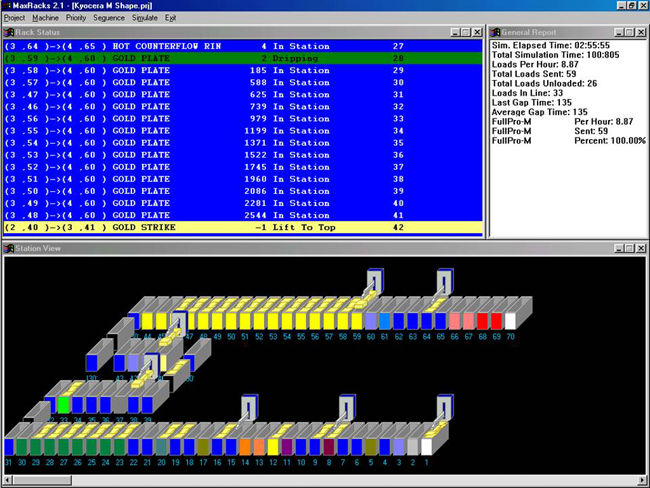This screenshot has width=650, height=488.
Task: Click the Exit menu item
Action: pyautogui.click(x=170, y=18)
